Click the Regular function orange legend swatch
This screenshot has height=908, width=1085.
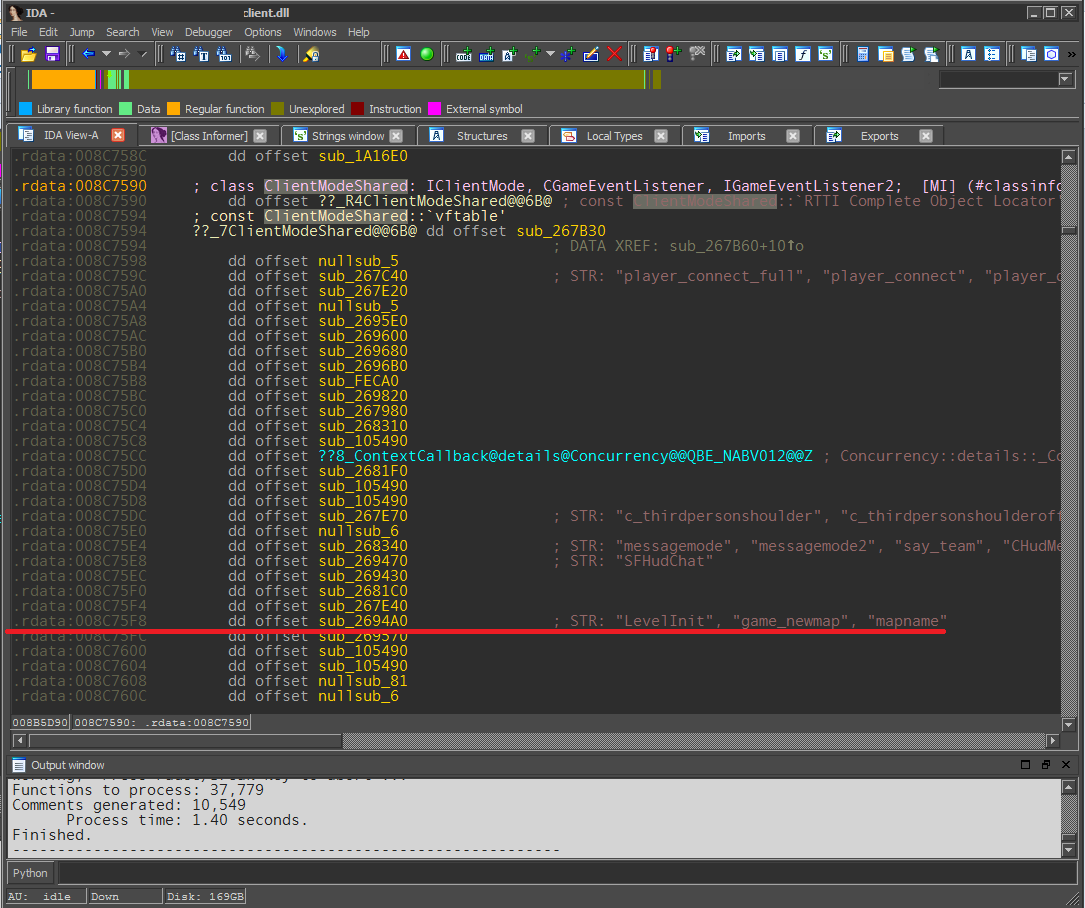click(174, 109)
